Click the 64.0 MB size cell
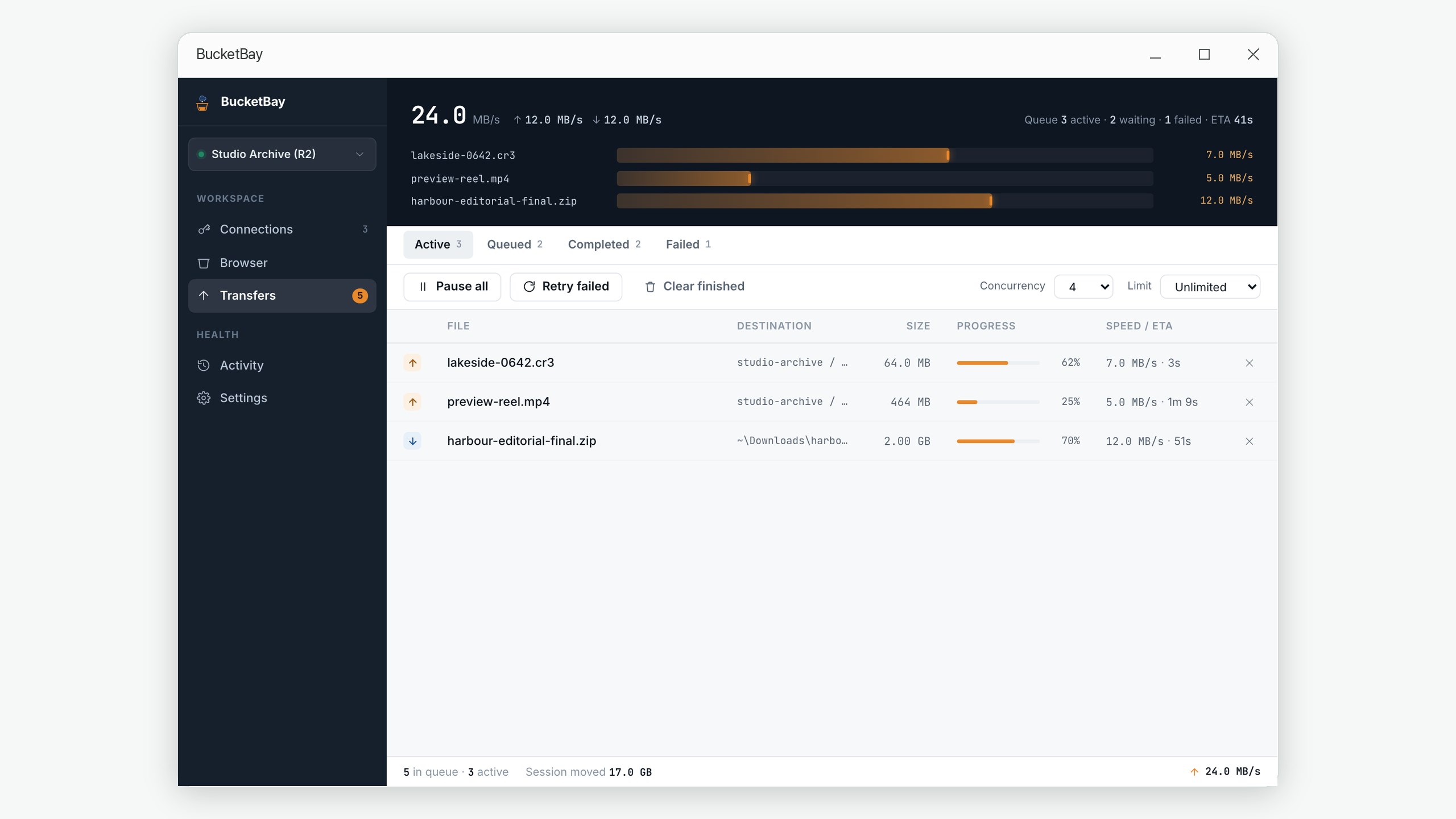 point(907,363)
